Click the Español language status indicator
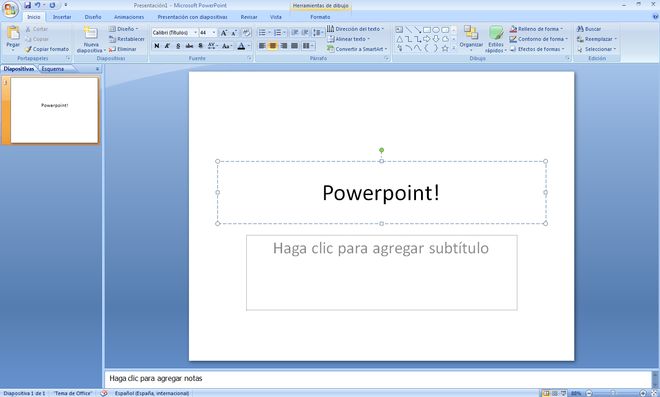The width and height of the screenshot is (660, 397). [152, 393]
